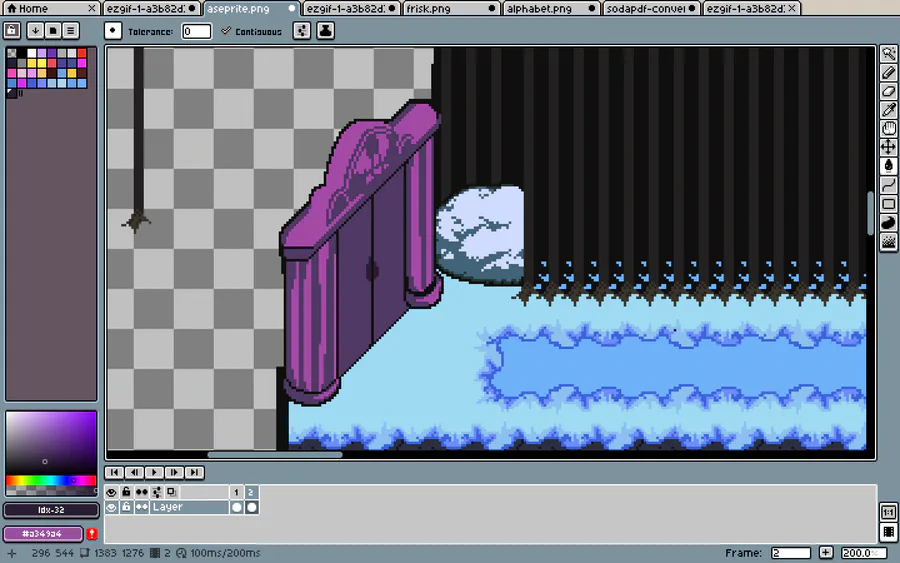This screenshot has height=563, width=900.
Task: Select the Blur or jumble tool
Action: 889,242
